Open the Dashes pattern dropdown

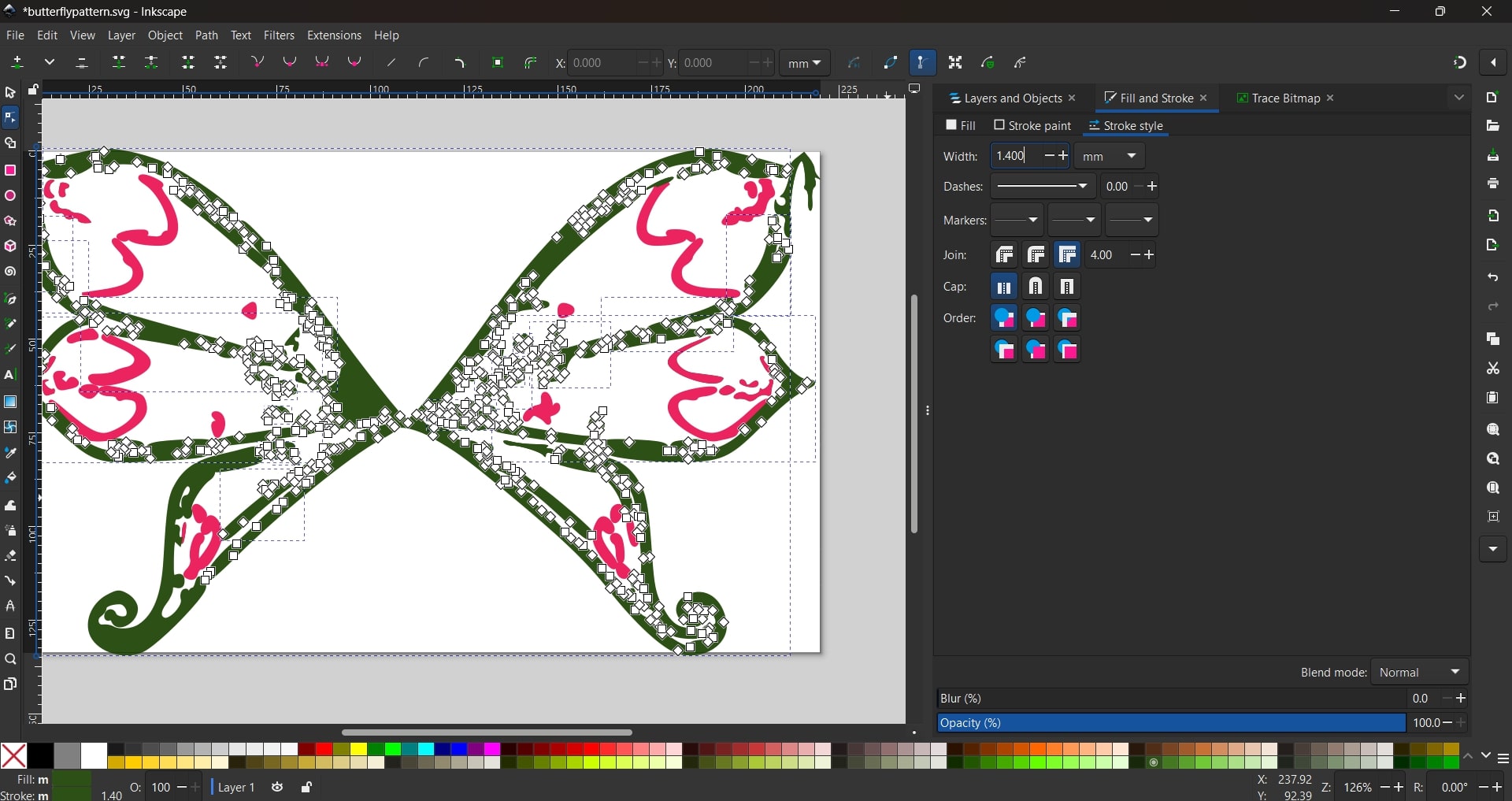click(x=1043, y=187)
